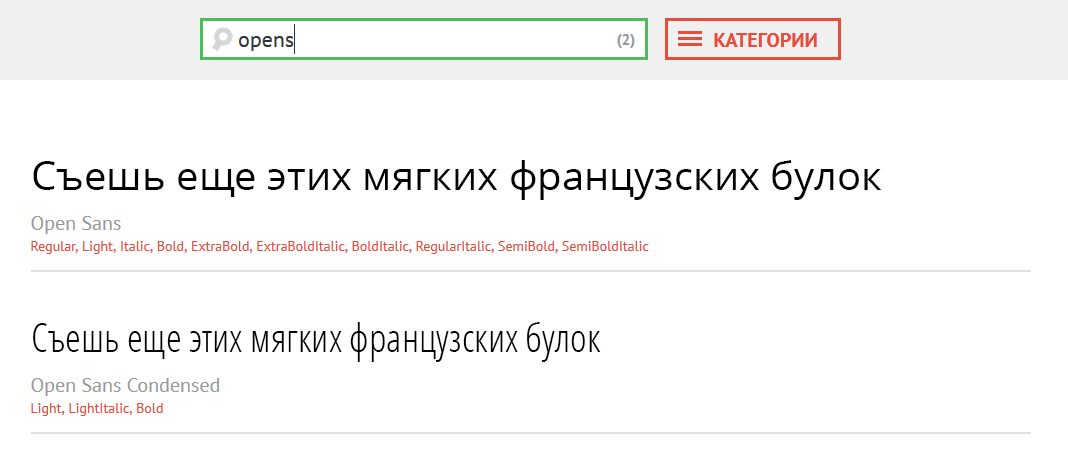The width and height of the screenshot is (1068, 465).
Task: Select Open Sans SemiBold style
Action: coord(526,246)
